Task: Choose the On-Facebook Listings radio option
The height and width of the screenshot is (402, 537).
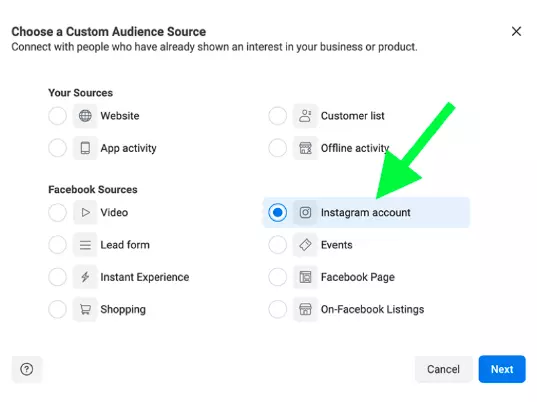Action: click(x=277, y=309)
